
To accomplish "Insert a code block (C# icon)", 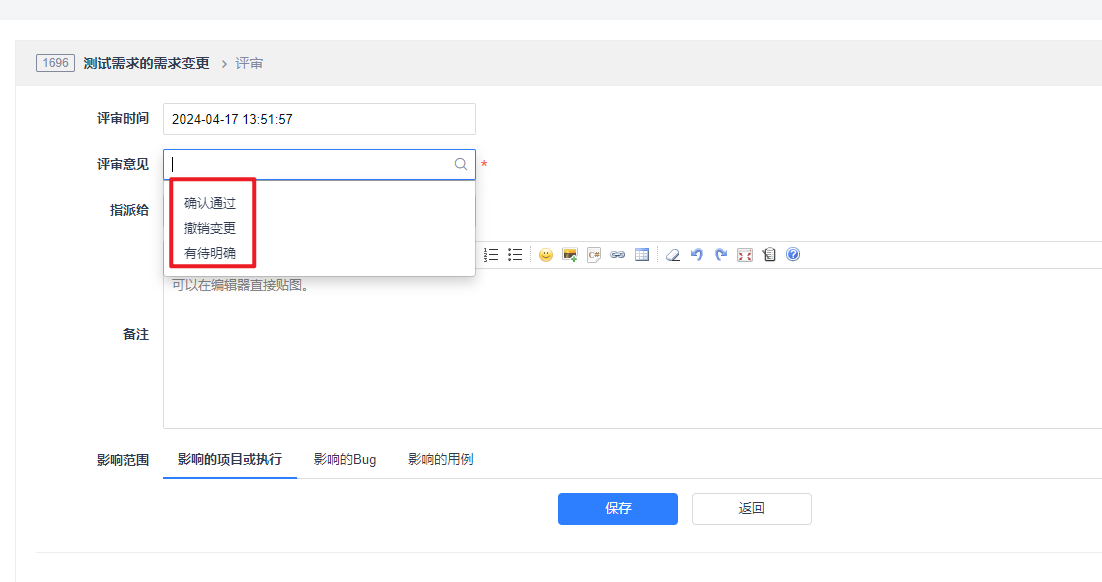I will [594, 255].
